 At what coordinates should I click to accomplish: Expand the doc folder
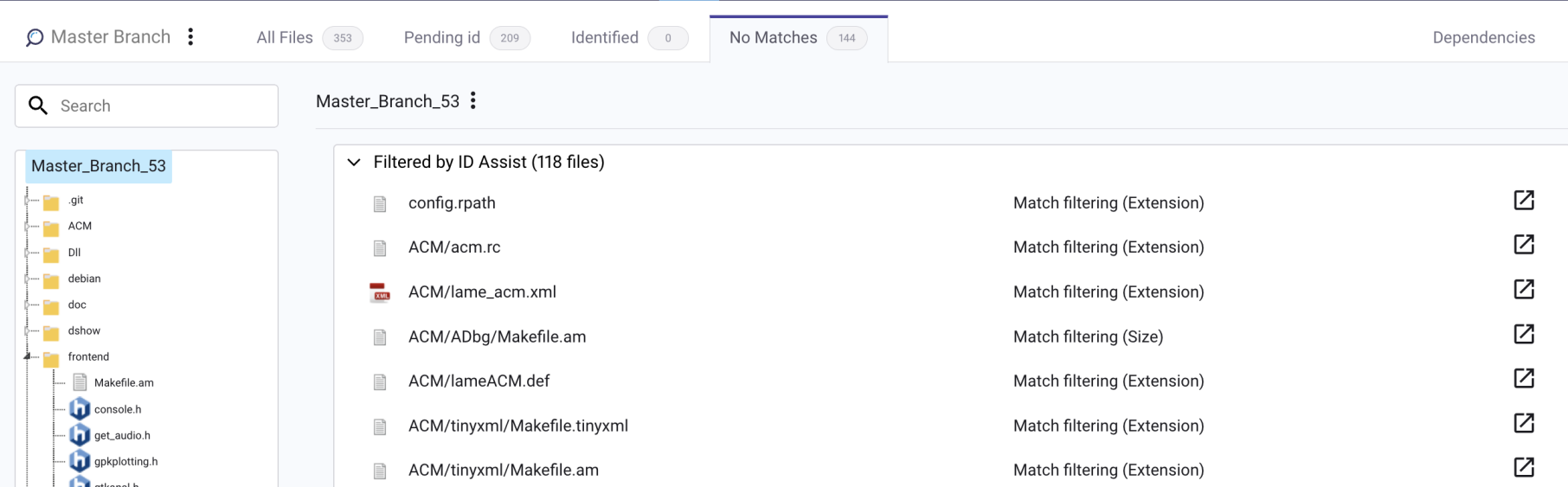[x=28, y=304]
